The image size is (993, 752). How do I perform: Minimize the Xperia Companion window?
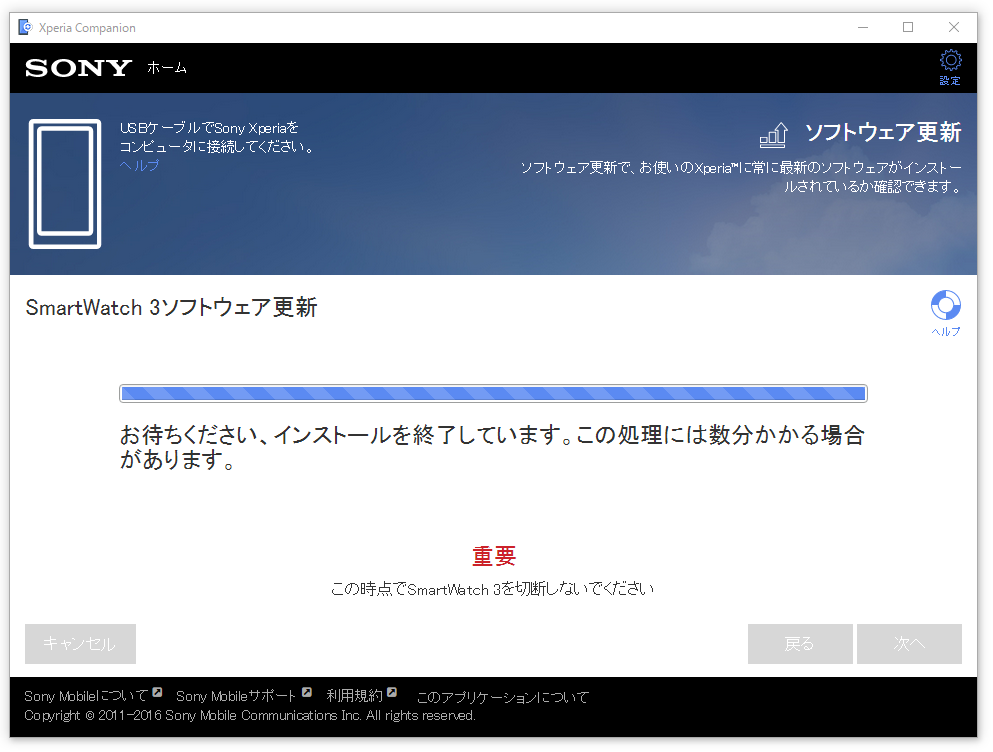863,27
